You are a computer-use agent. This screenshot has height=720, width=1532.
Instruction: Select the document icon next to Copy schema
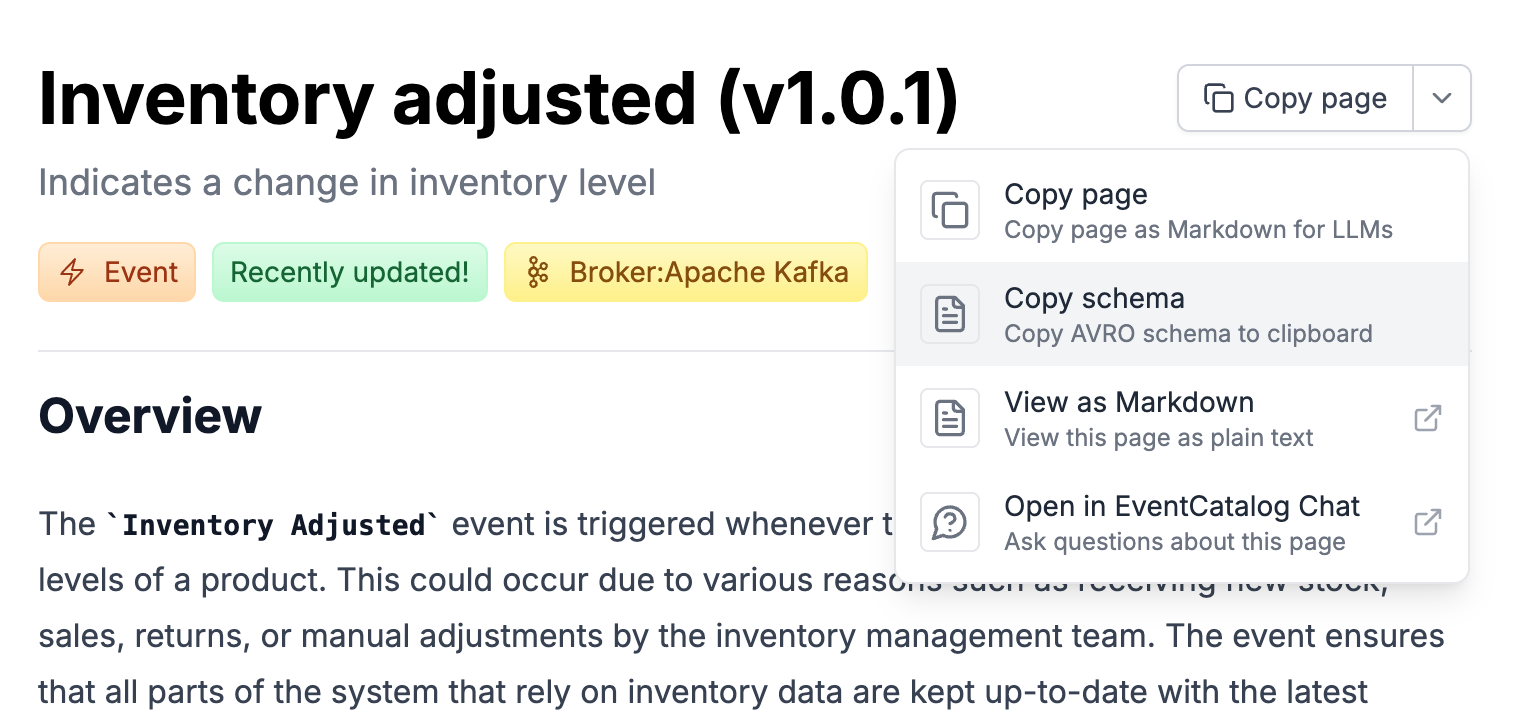950,313
